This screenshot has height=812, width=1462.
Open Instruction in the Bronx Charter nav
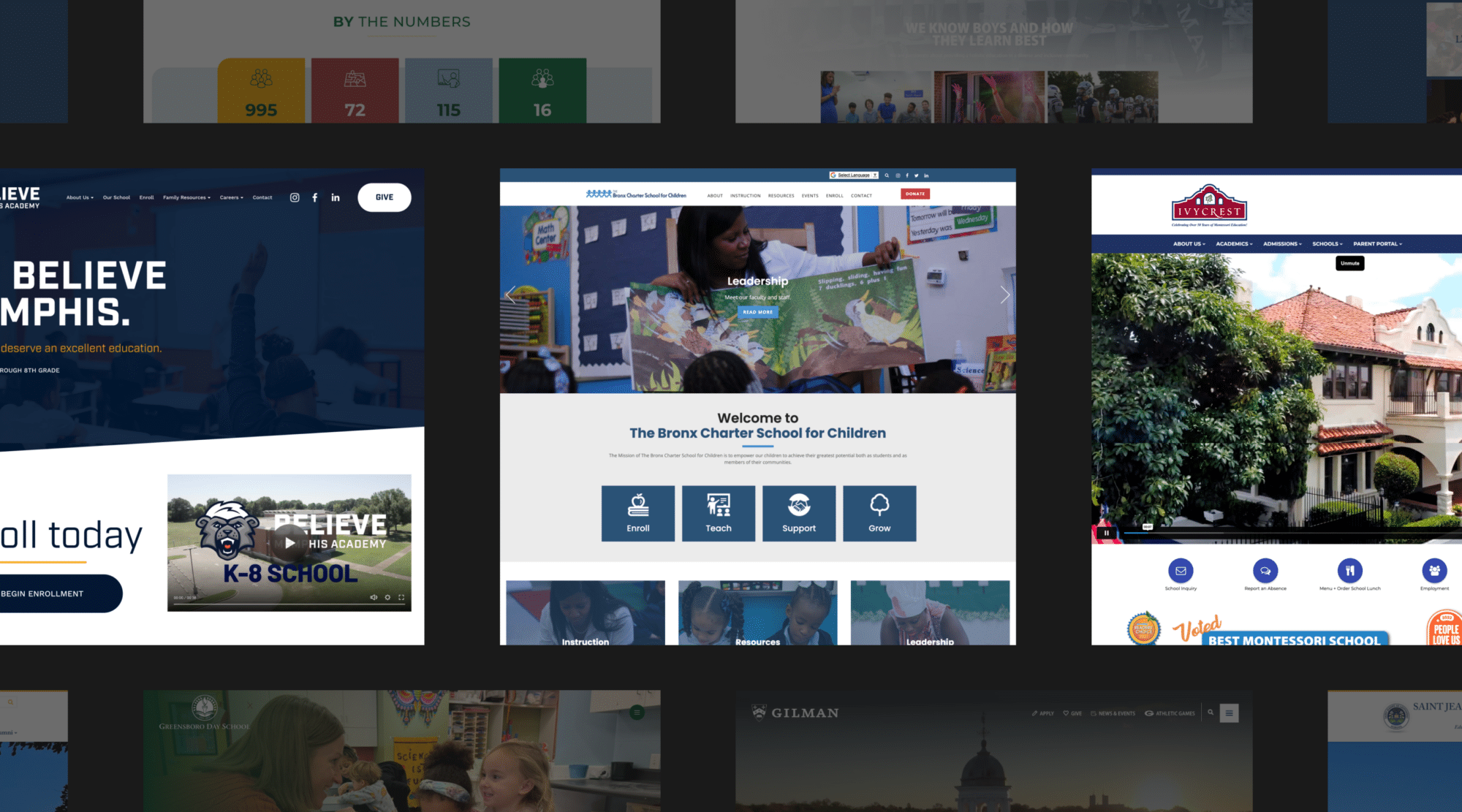746,196
